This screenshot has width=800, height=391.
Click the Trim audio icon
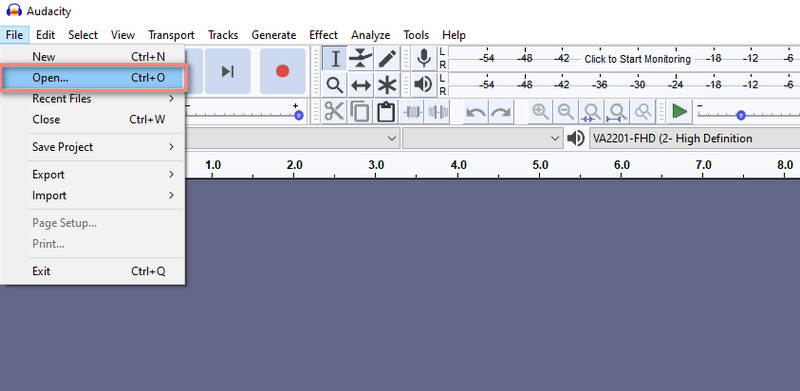[x=412, y=111]
